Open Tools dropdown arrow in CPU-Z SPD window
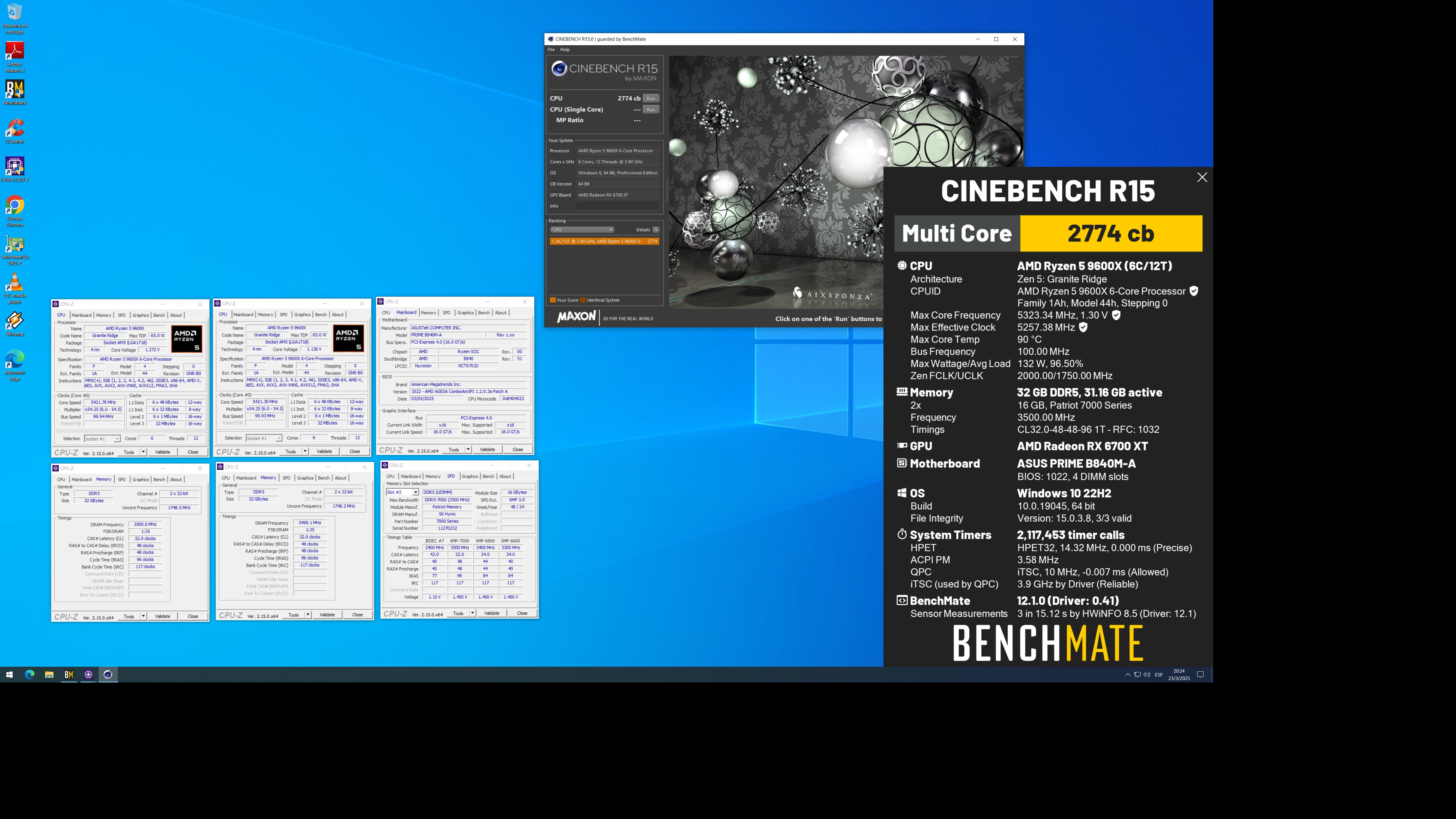Viewport: 1456px width, 819px height. [472, 613]
